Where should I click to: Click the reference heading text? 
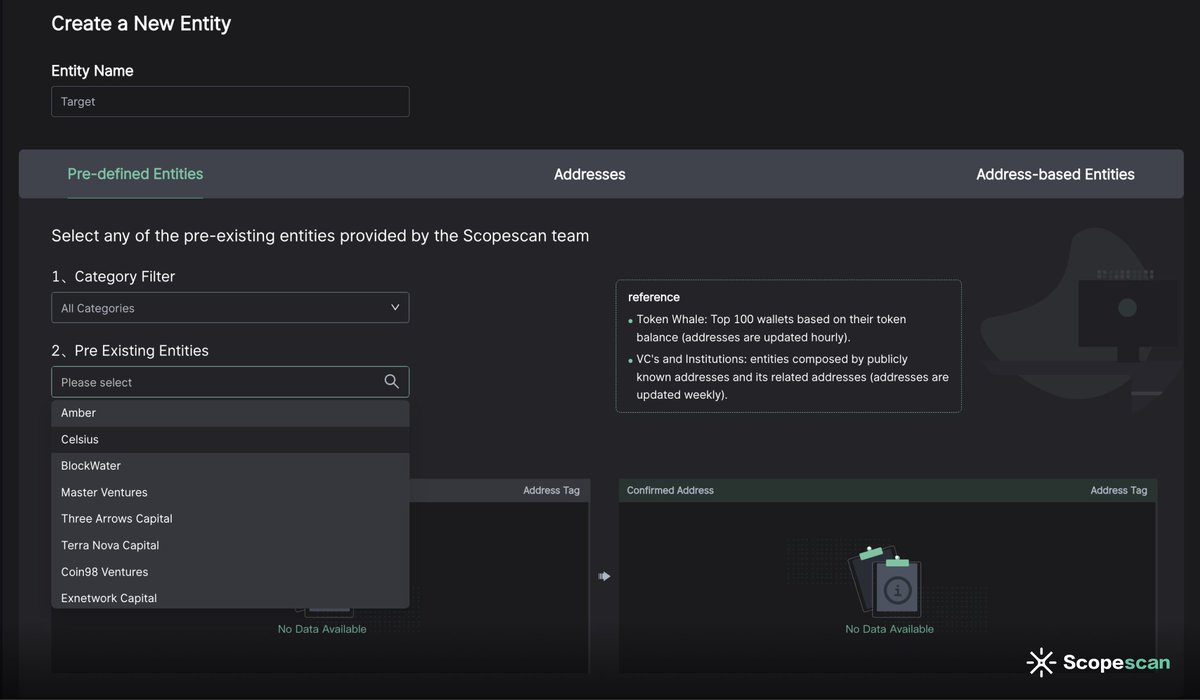(x=654, y=297)
